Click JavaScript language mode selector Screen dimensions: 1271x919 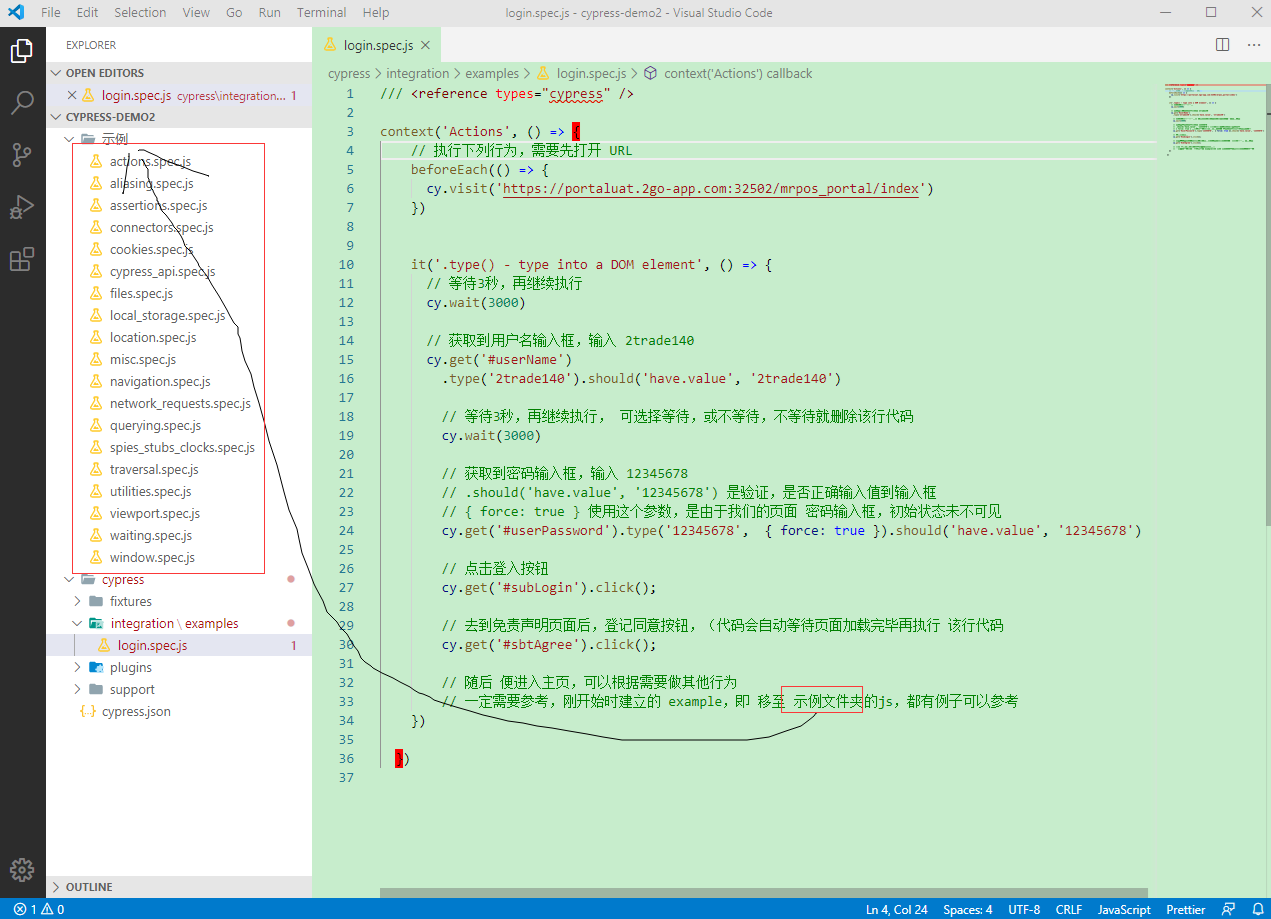[1124, 909]
